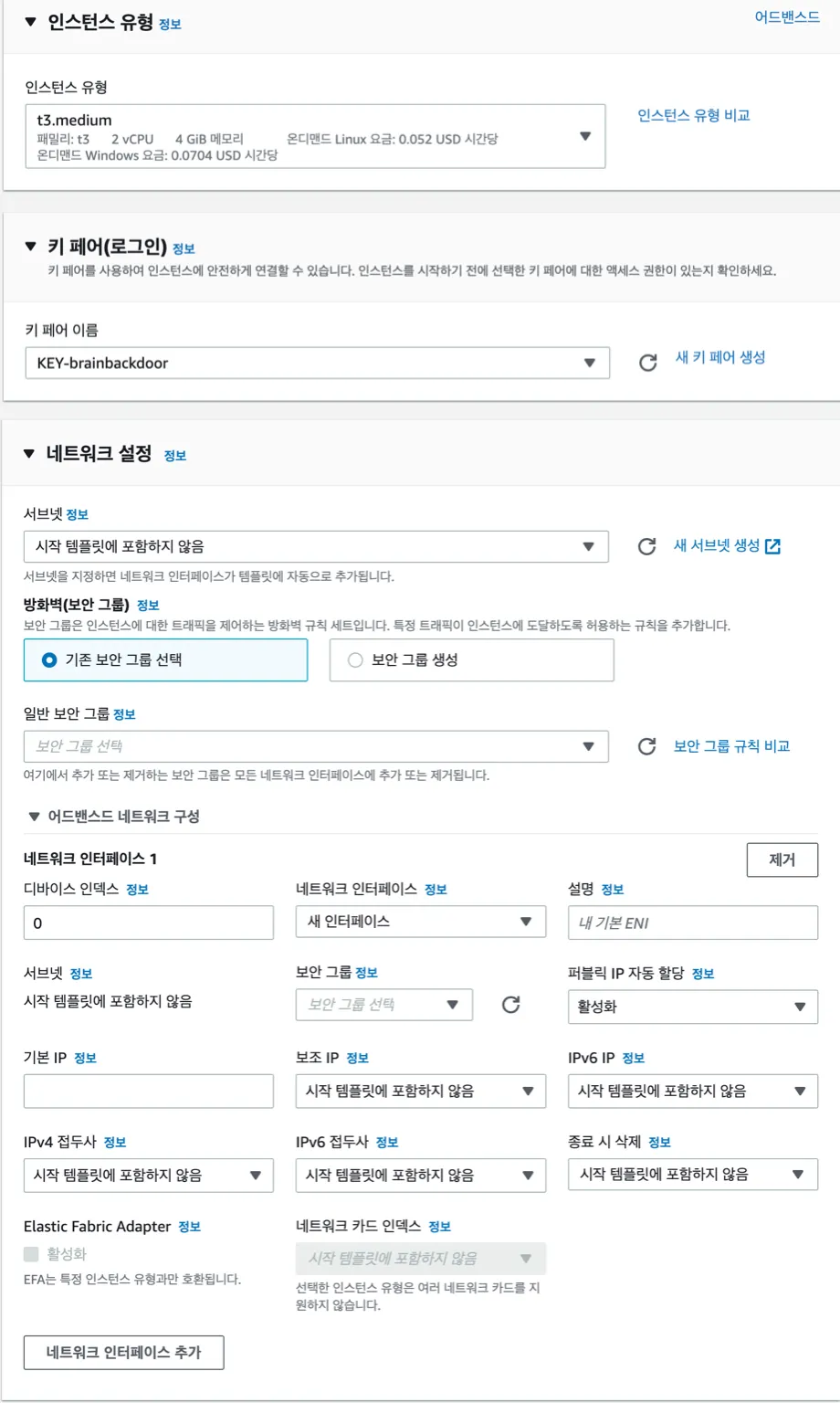The width and height of the screenshot is (840, 1403).
Task: Click 새 키 페어 생성 link
Action: coord(719,357)
